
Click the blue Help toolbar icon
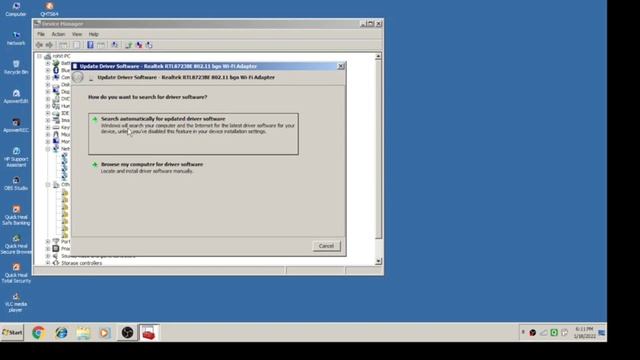90,45
